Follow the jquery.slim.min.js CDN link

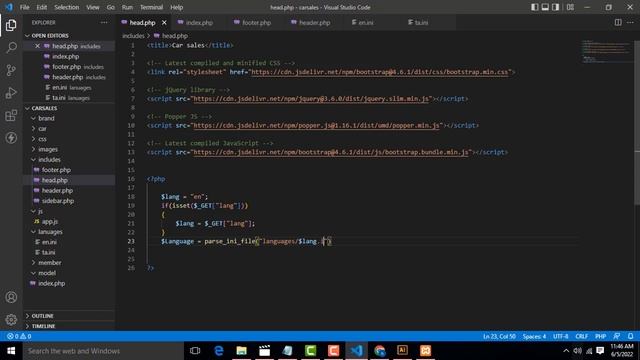(x=311, y=99)
